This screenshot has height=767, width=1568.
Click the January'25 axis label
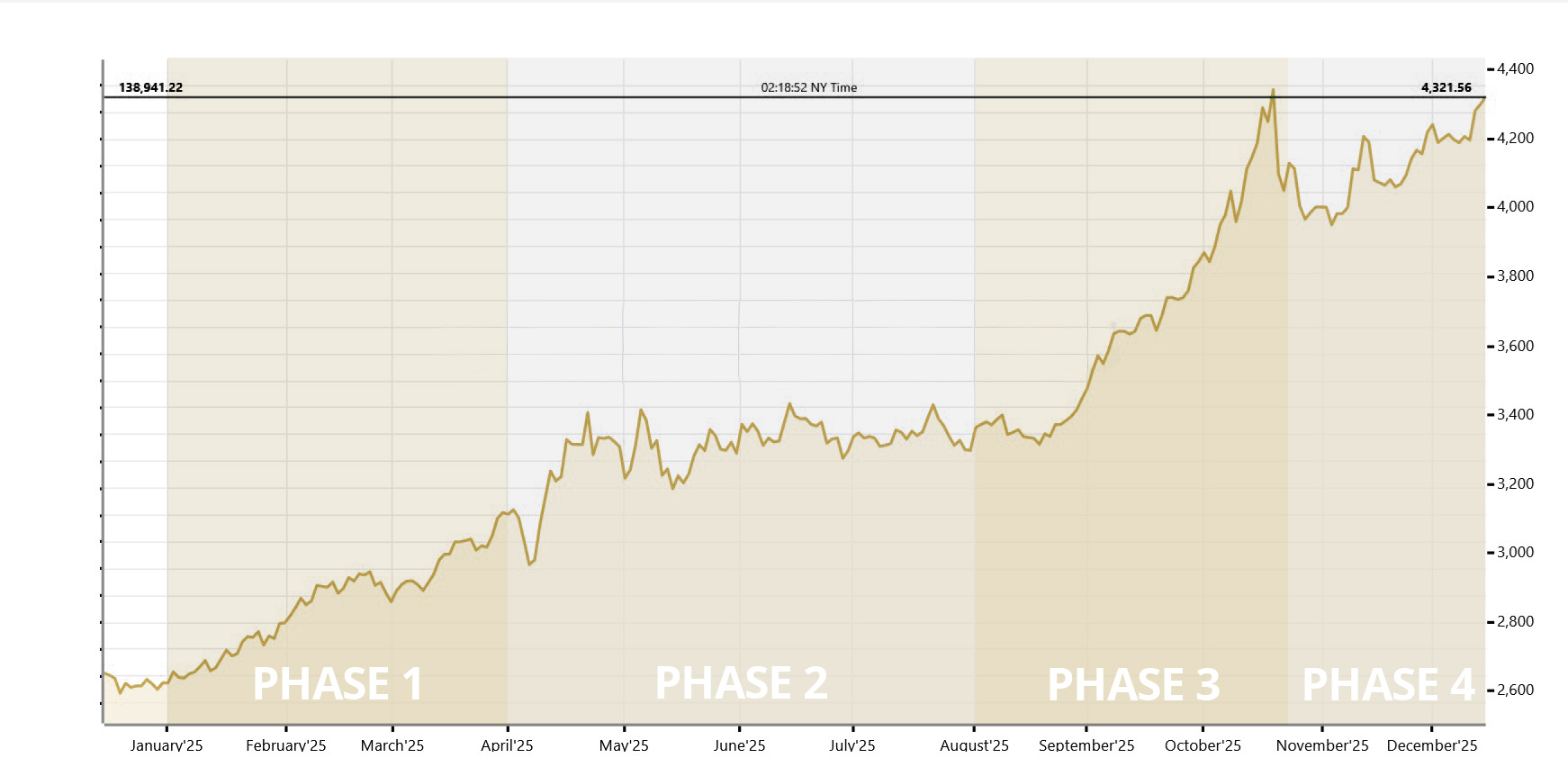[x=167, y=745]
